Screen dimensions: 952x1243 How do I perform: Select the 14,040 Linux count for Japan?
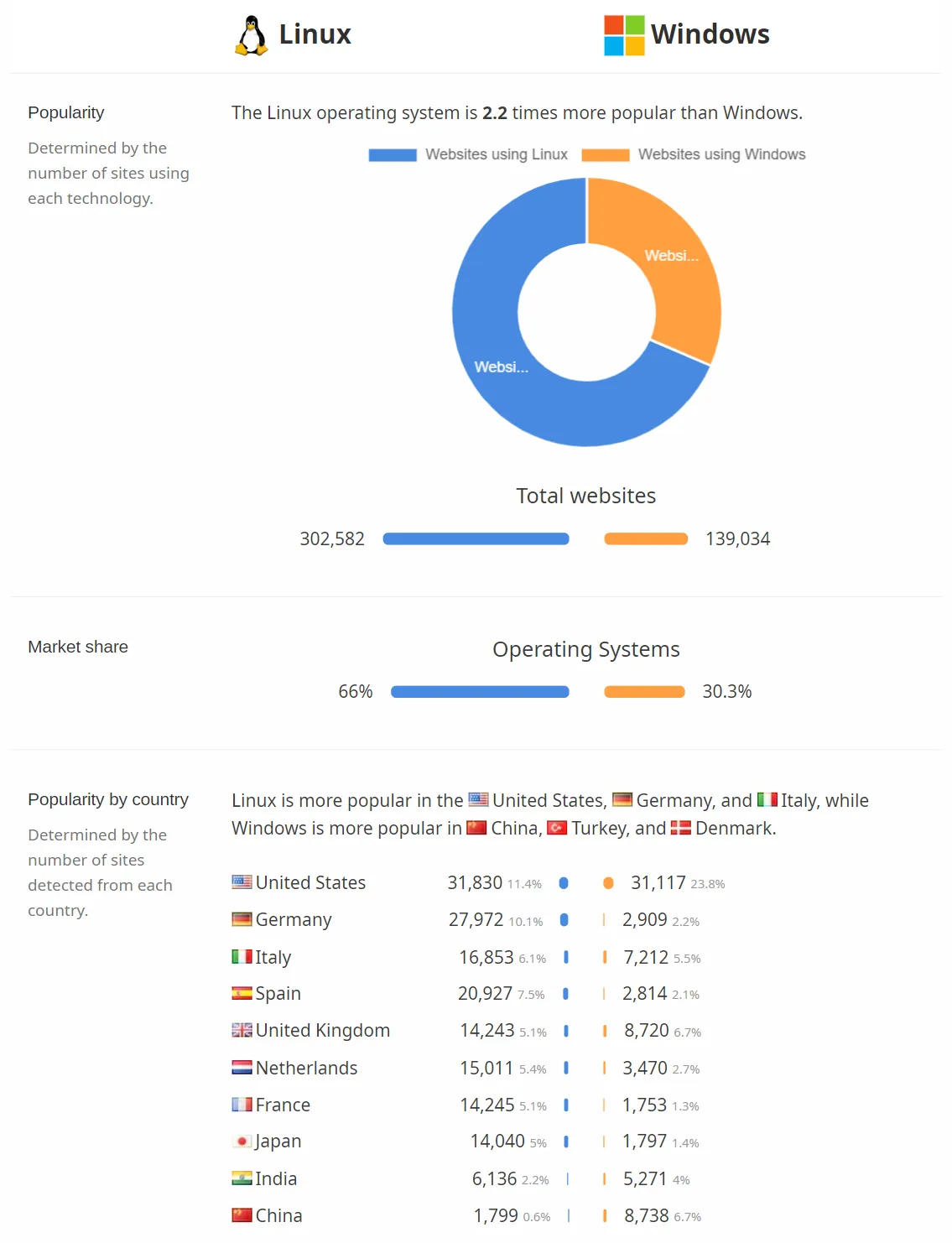tap(497, 1142)
